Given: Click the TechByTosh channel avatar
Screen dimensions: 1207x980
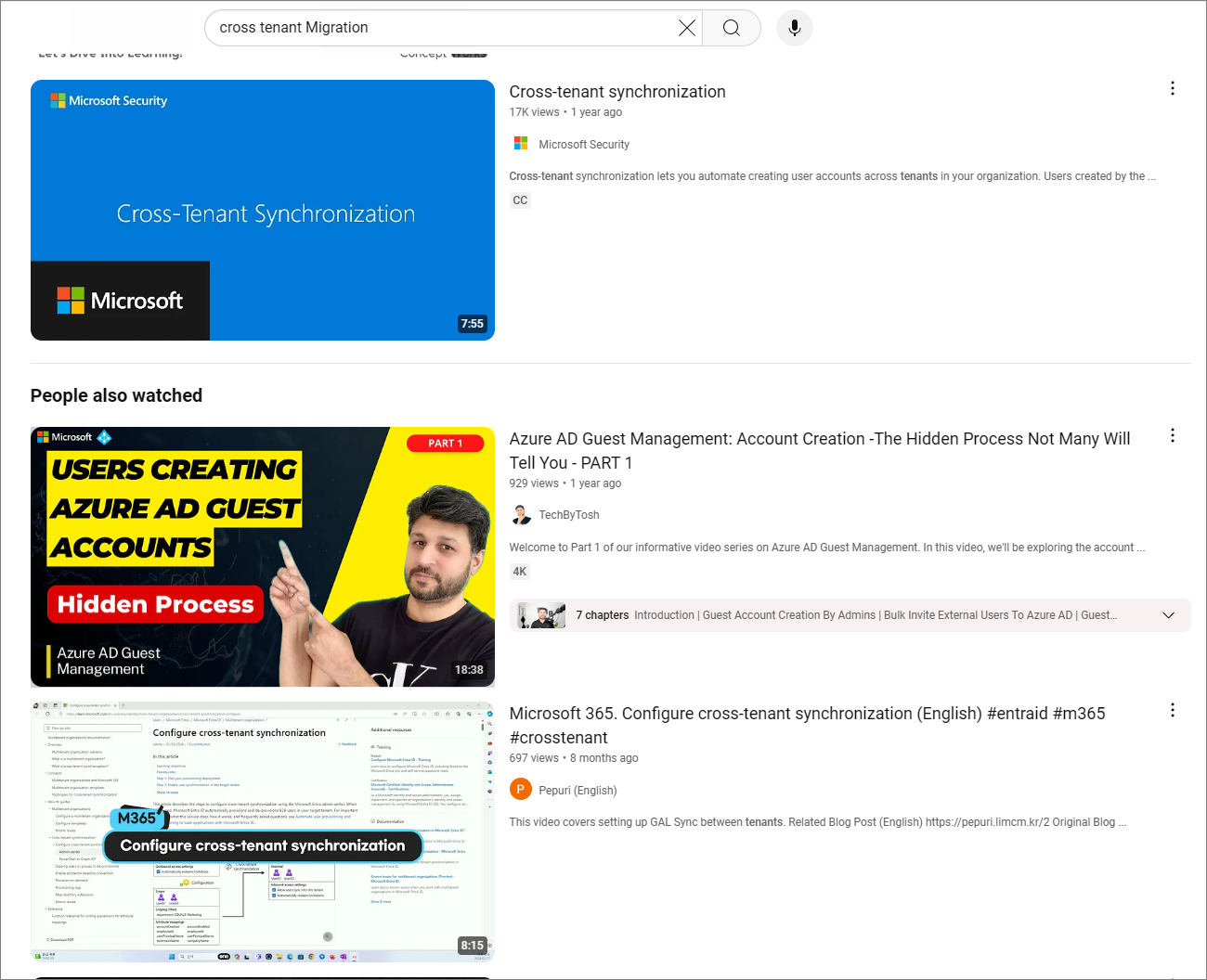Looking at the screenshot, I should [x=521, y=515].
